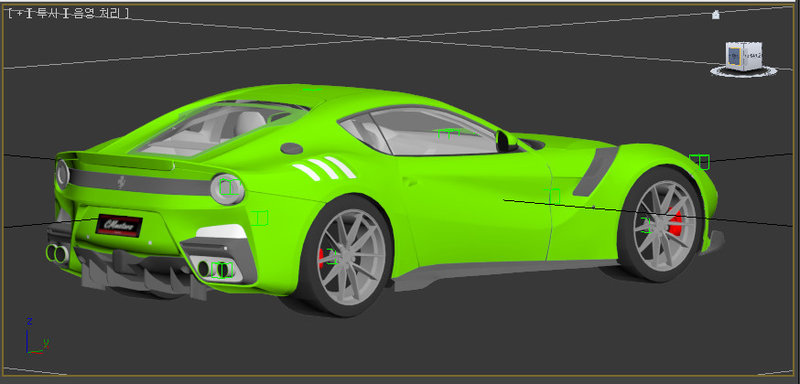Click the ViewCube home icon

(x=716, y=14)
